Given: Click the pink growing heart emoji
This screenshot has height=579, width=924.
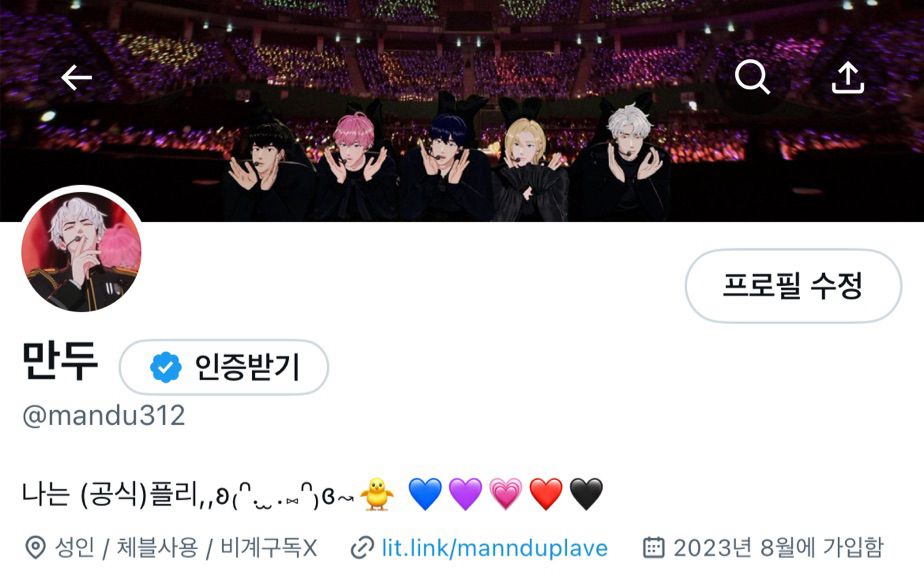Looking at the screenshot, I should 506,494.
